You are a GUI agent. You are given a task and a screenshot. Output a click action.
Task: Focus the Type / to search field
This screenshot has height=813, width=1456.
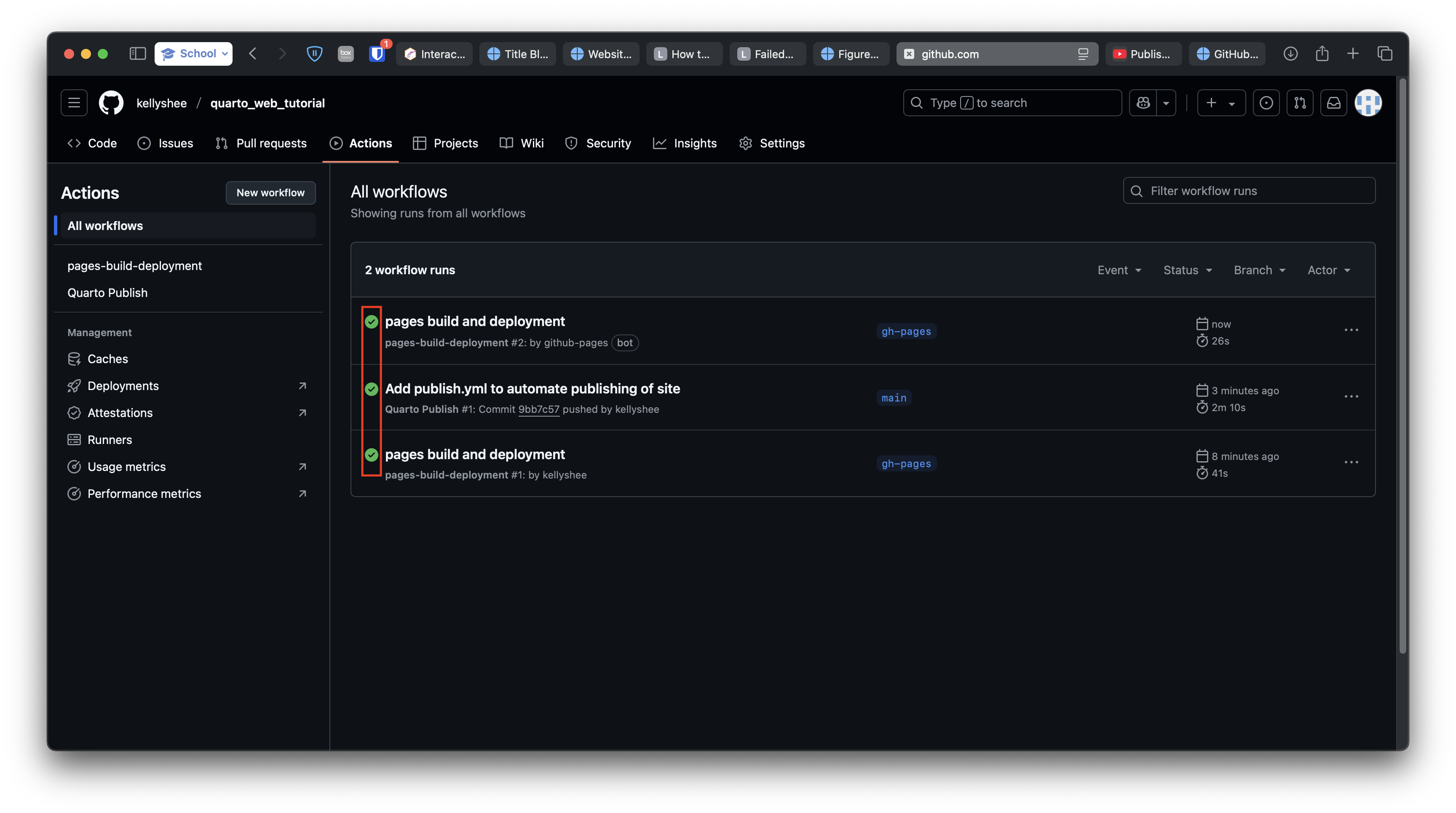1012,103
